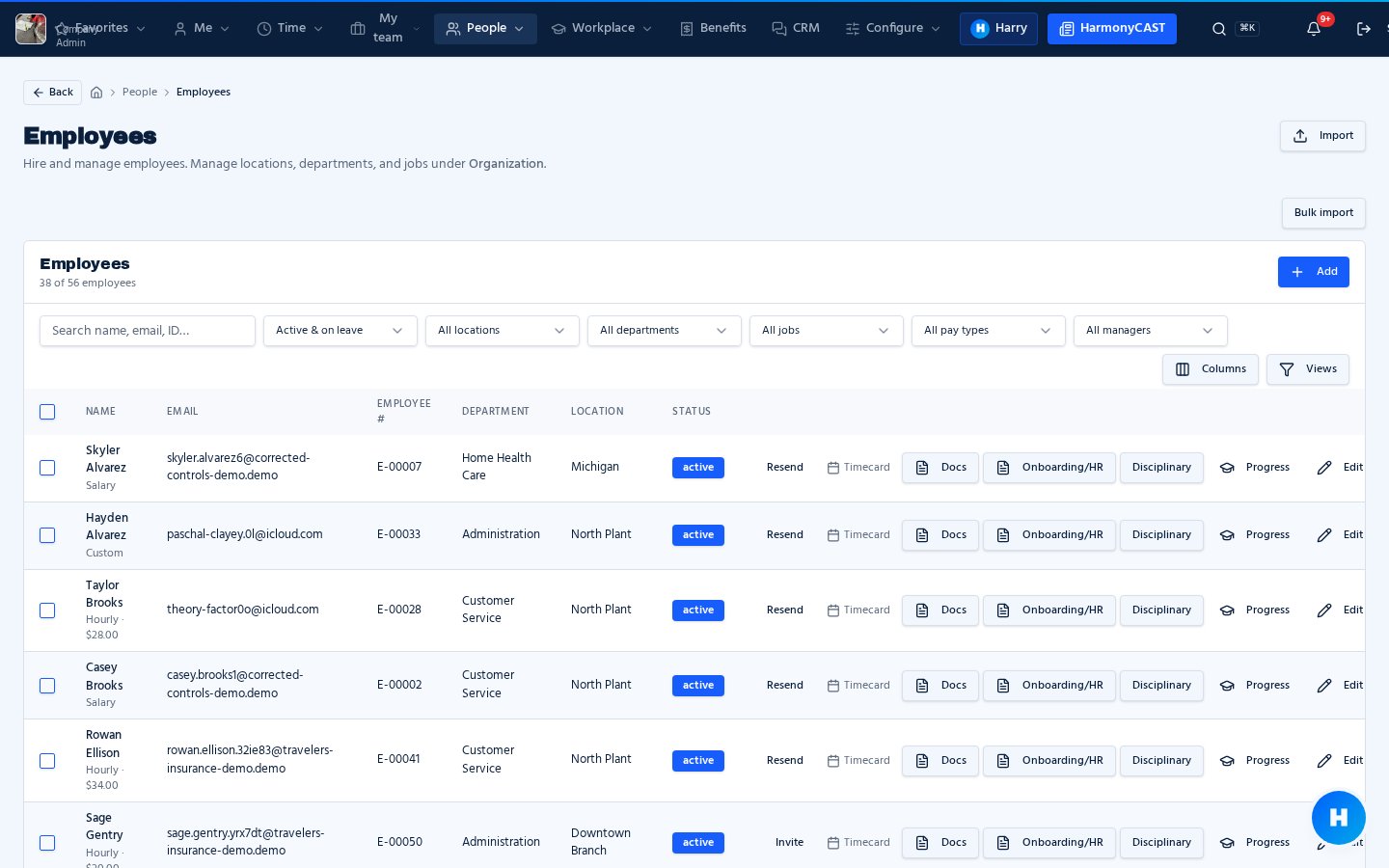
Task: Click pencil edit icon for Casey Brooks
Action: tap(1324, 686)
